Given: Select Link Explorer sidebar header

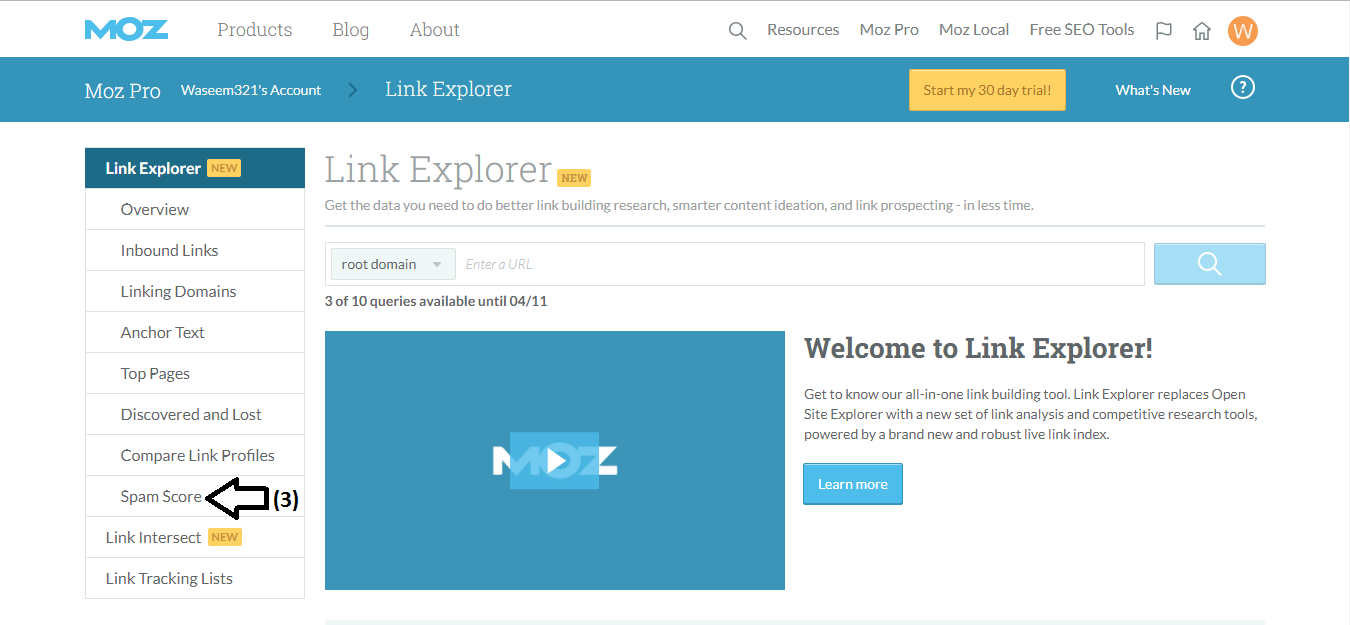Looking at the screenshot, I should pos(195,168).
